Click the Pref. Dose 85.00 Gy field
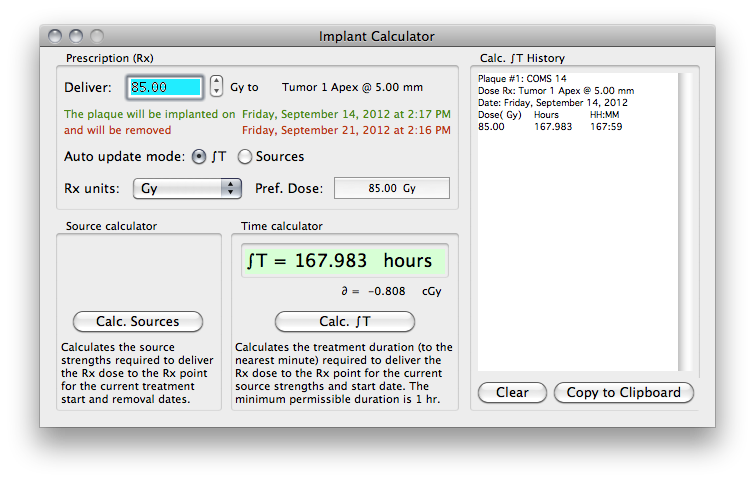The image size is (755, 482). tap(392, 188)
